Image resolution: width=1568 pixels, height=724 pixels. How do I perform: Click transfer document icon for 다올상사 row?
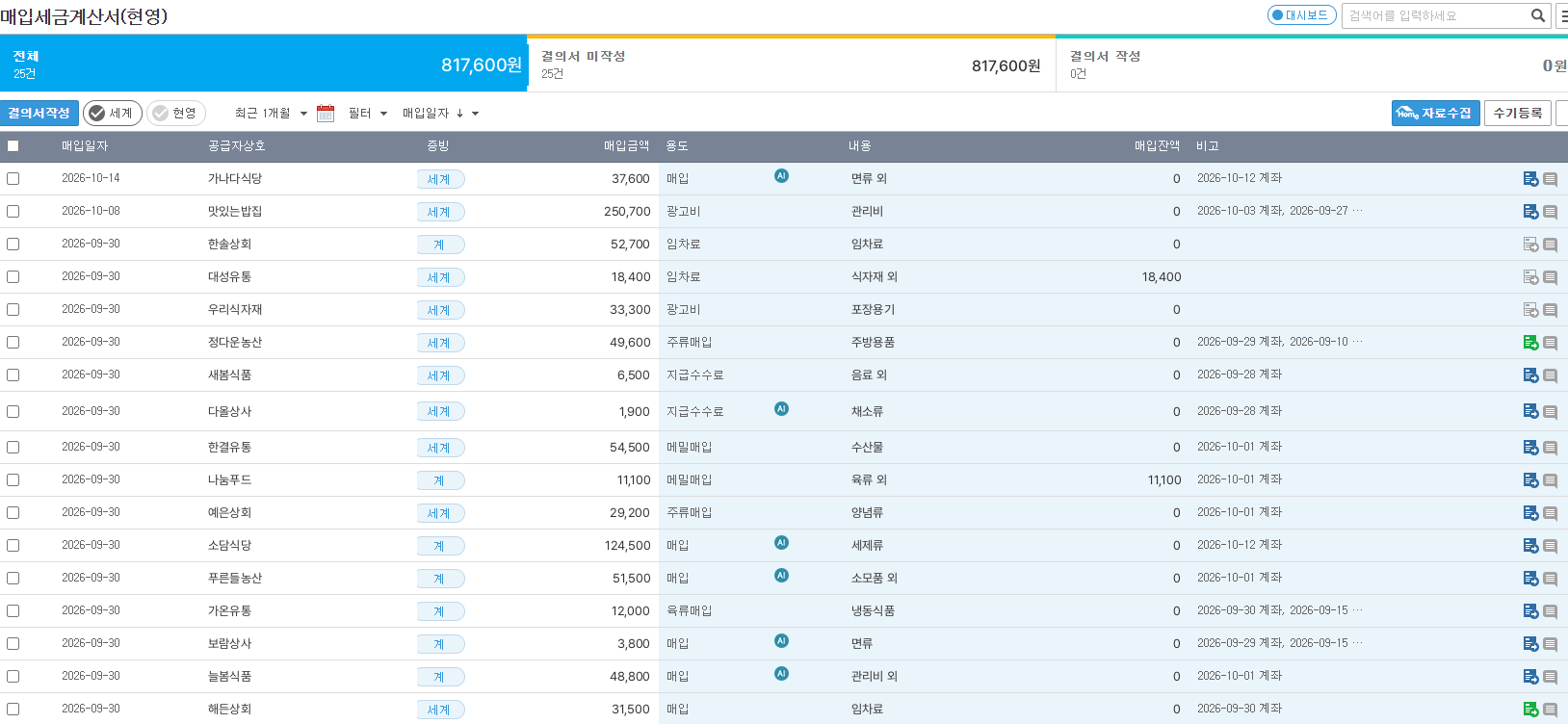1530,411
